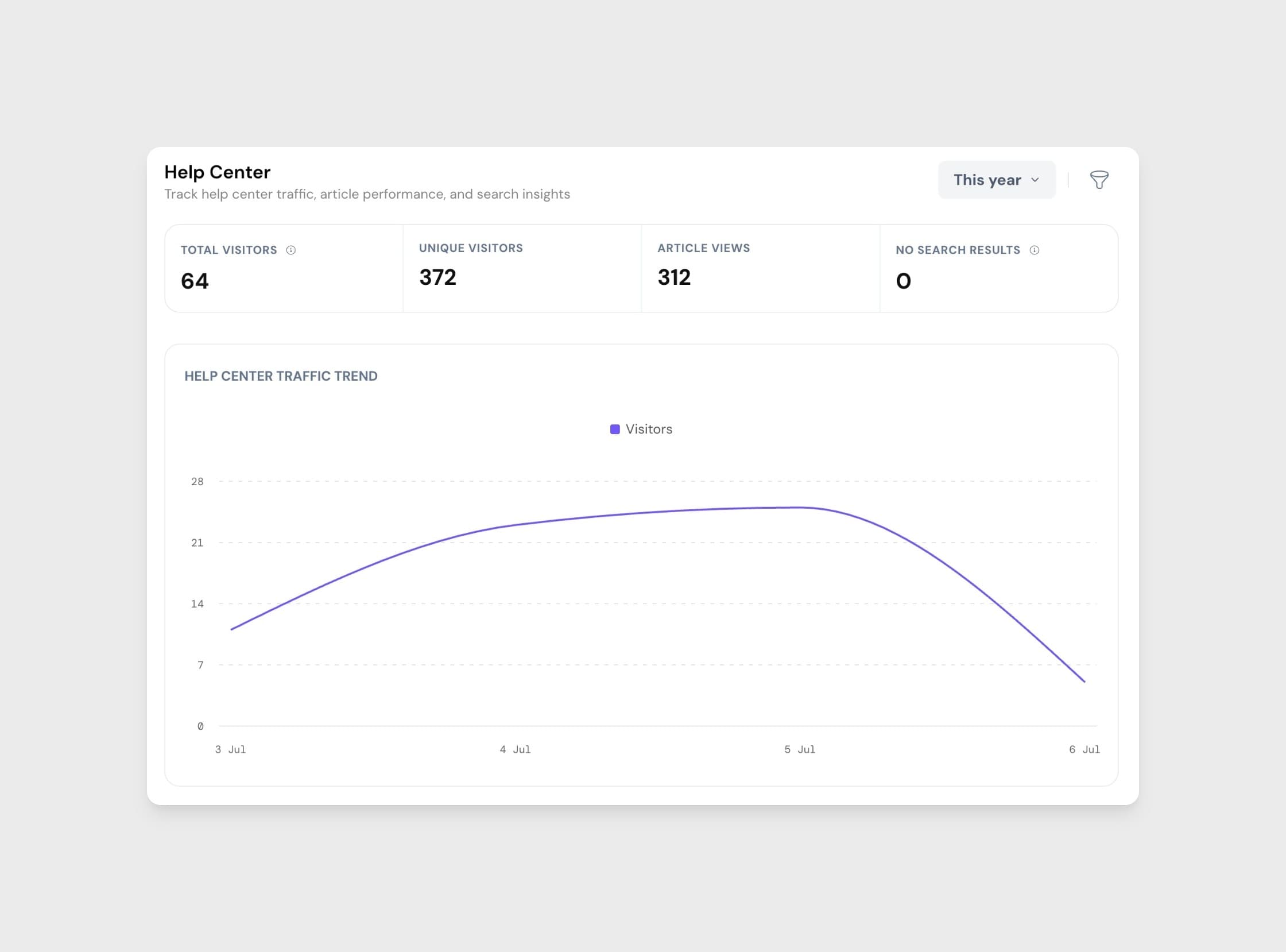Screen dimensions: 1286x952
Task: Open the filter funnel icon
Action: click(1099, 180)
